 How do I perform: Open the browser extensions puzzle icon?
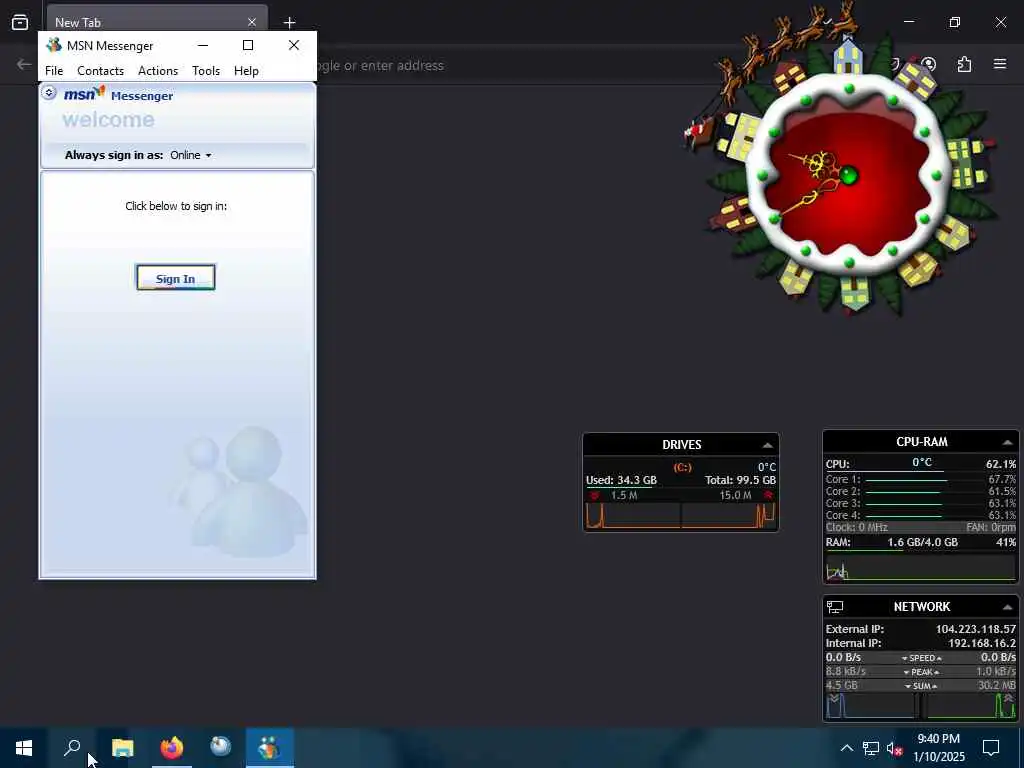[x=964, y=65]
